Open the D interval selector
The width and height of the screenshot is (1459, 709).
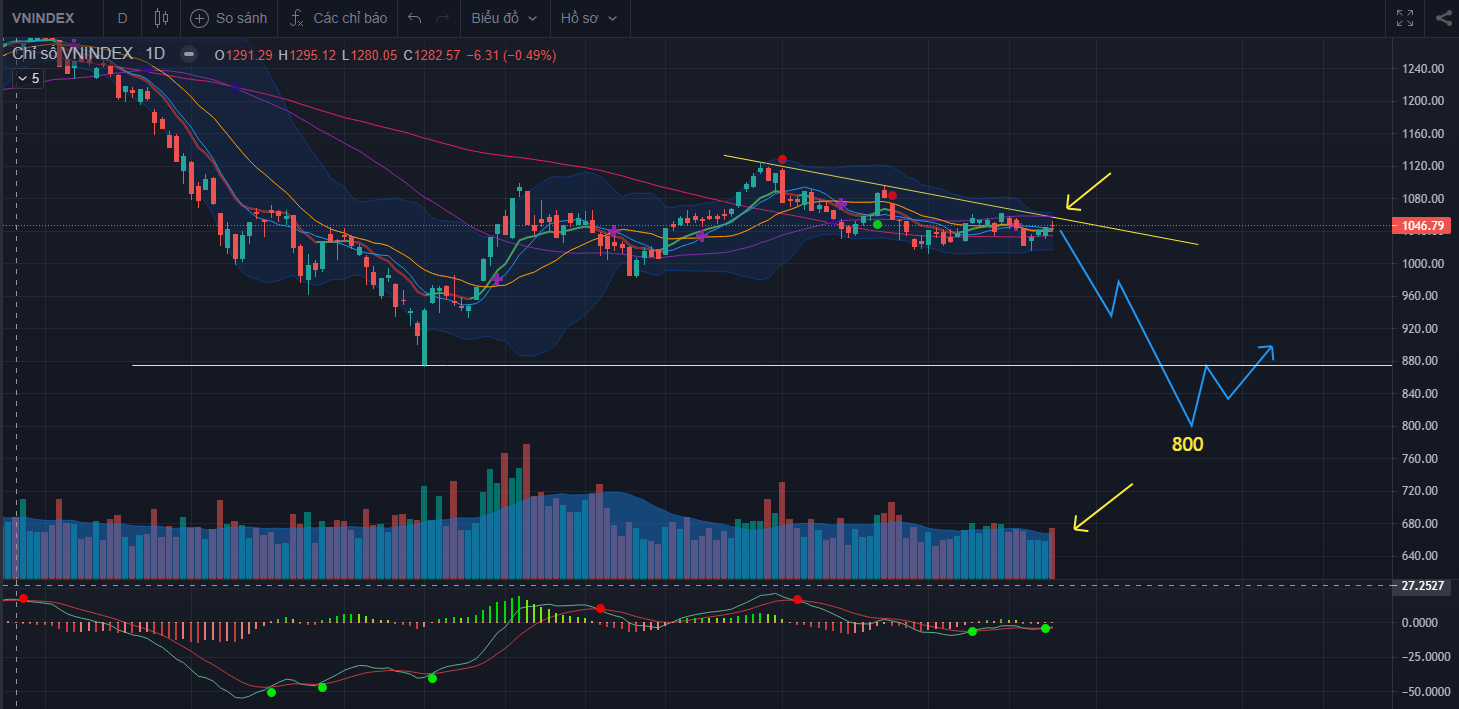pos(122,18)
